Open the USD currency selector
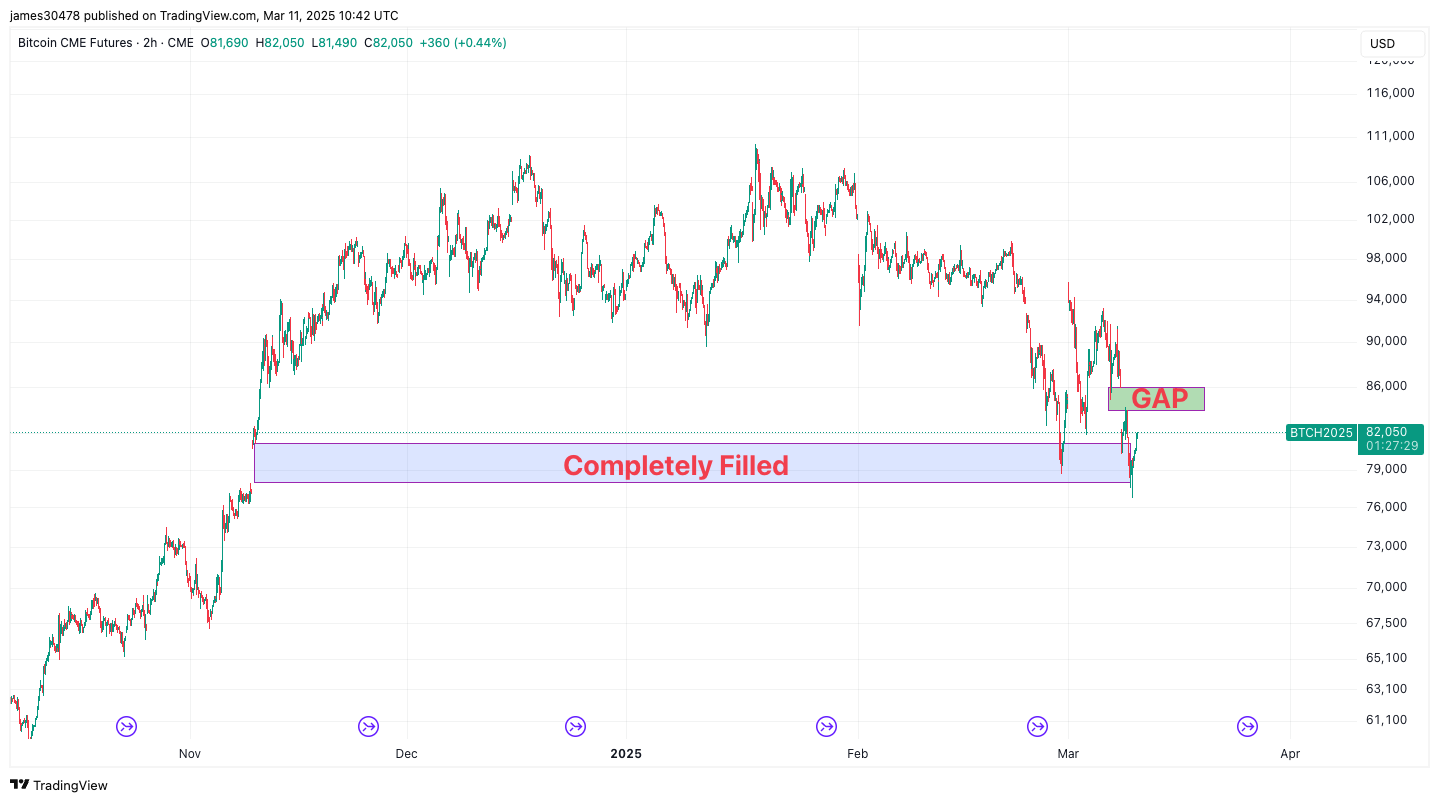The height and width of the screenshot is (802, 1439). point(1391,44)
